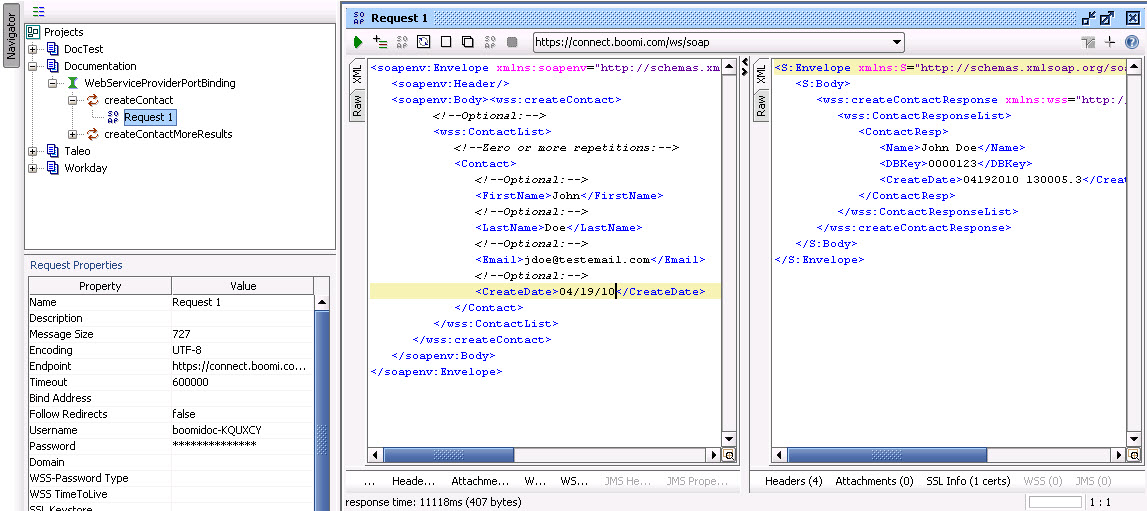Click the Projects root icon

click(x=33, y=31)
